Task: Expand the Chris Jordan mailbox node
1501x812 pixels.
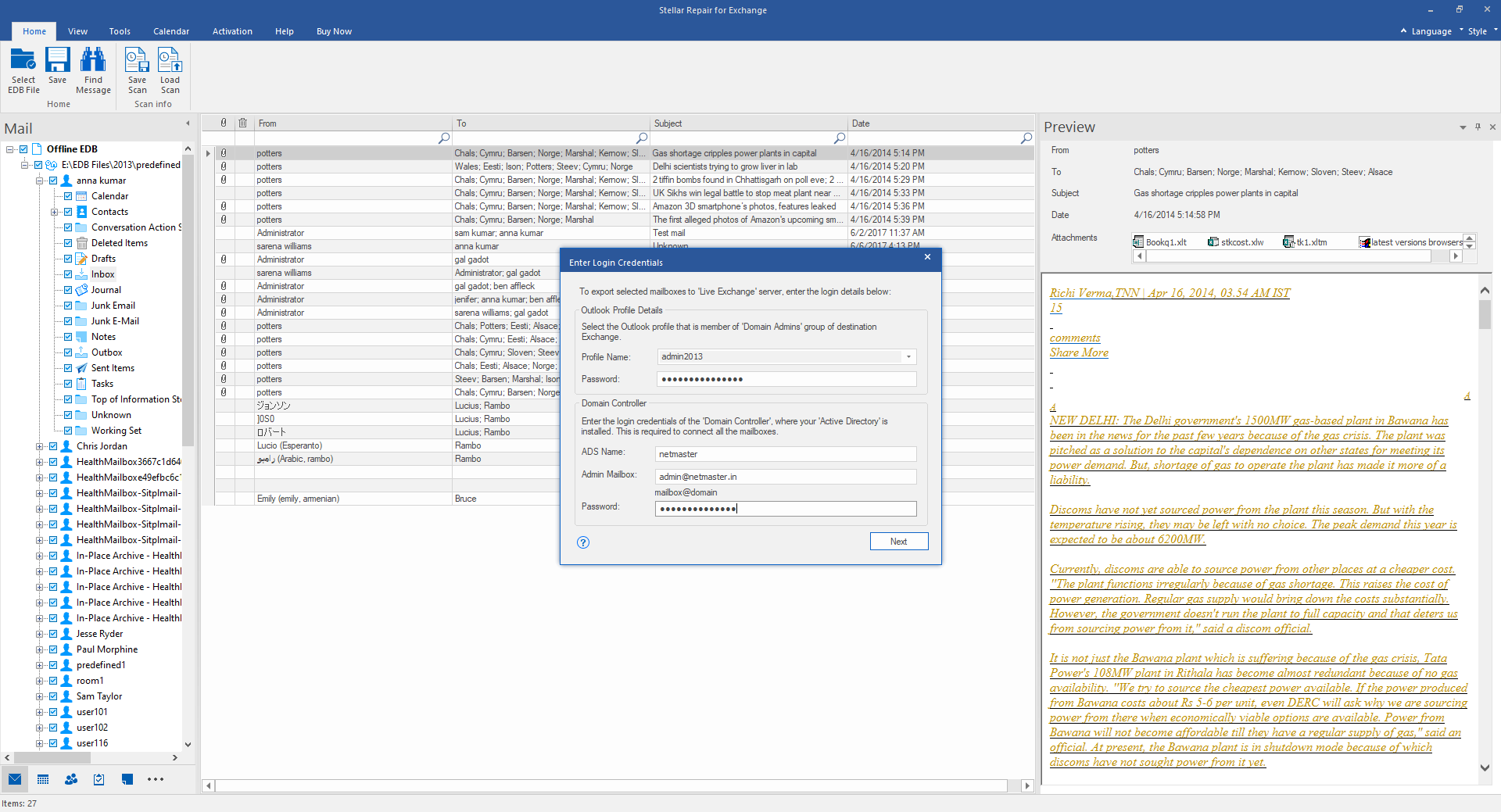Action: click(x=40, y=446)
